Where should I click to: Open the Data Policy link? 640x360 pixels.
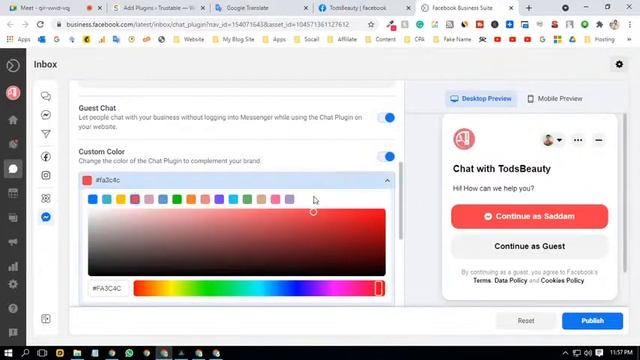[511, 281]
